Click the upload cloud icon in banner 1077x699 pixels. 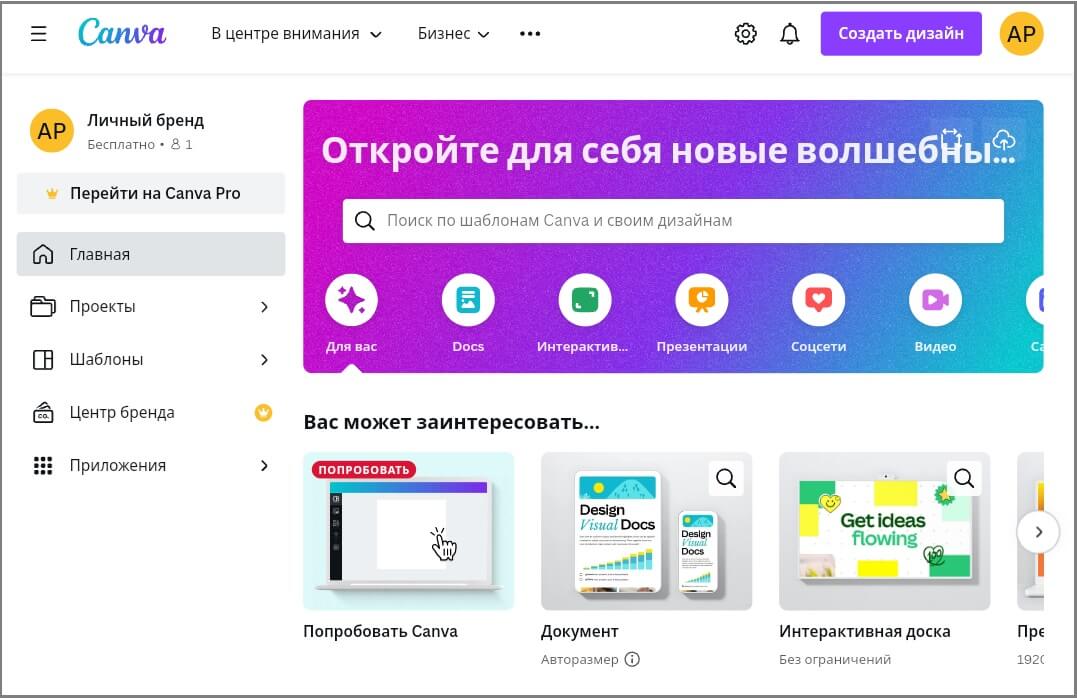1004,139
